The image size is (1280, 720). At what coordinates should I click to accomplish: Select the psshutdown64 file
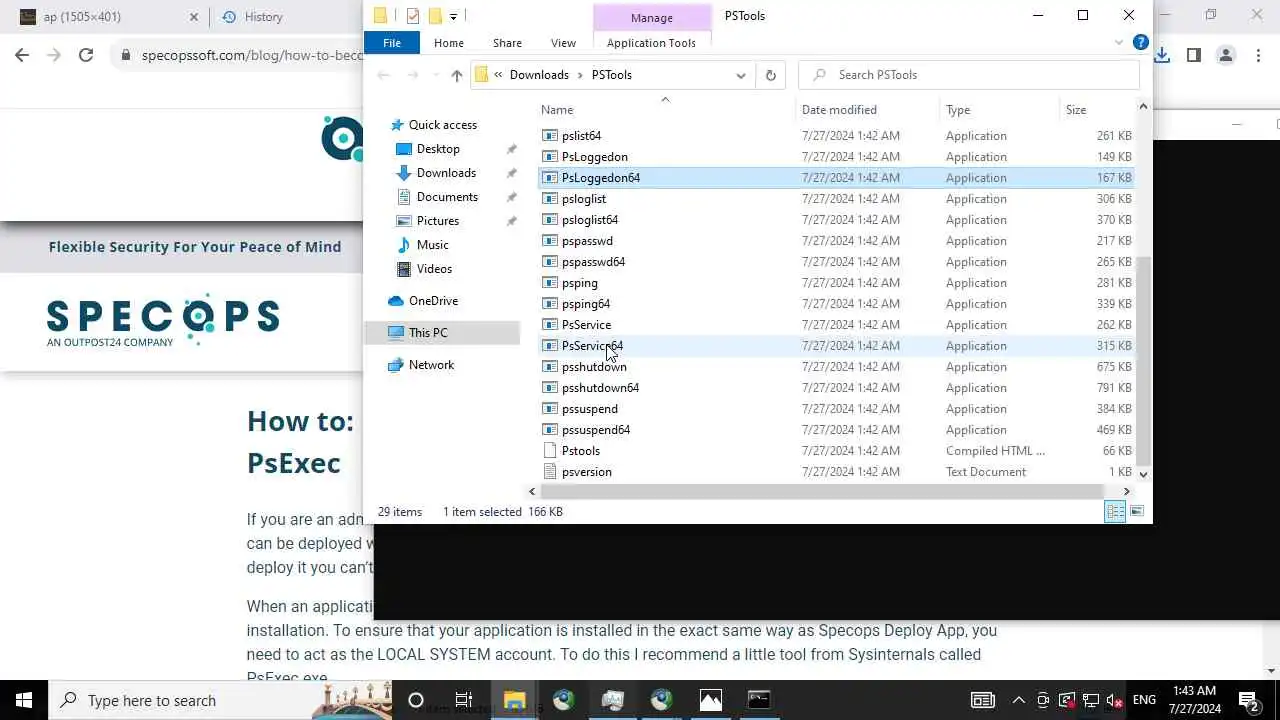(x=600, y=388)
